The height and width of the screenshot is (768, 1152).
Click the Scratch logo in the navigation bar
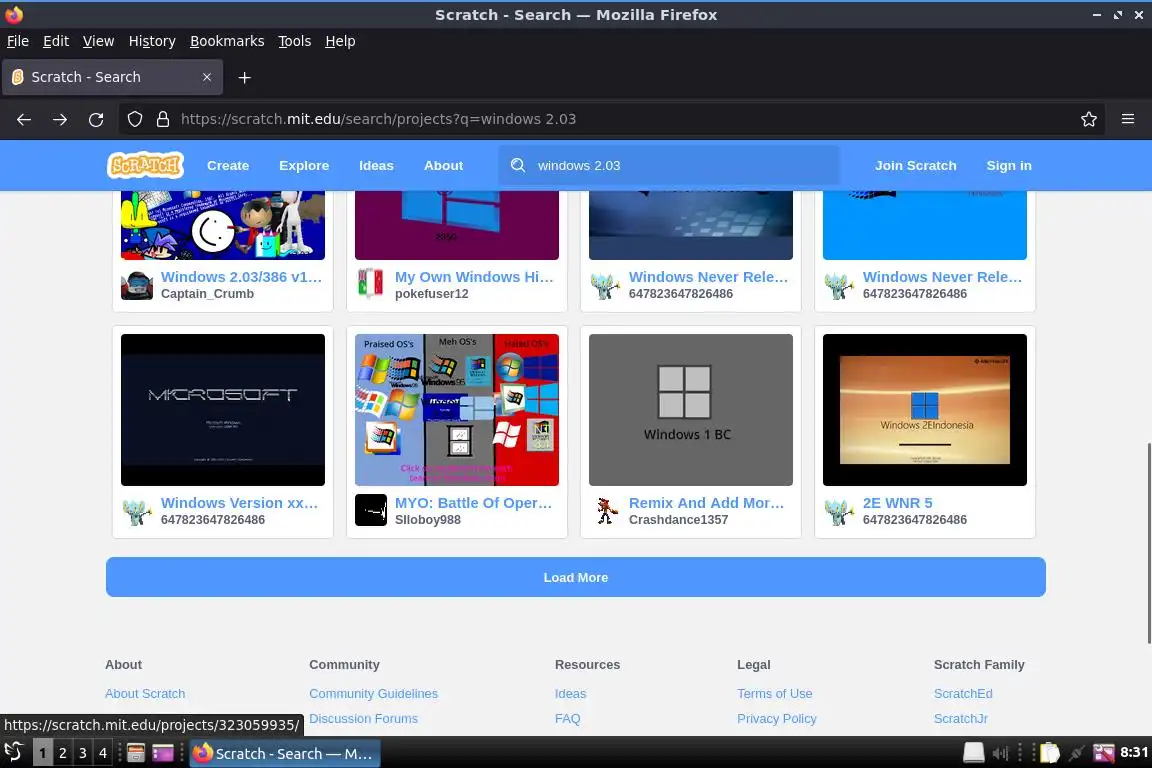[x=145, y=165]
